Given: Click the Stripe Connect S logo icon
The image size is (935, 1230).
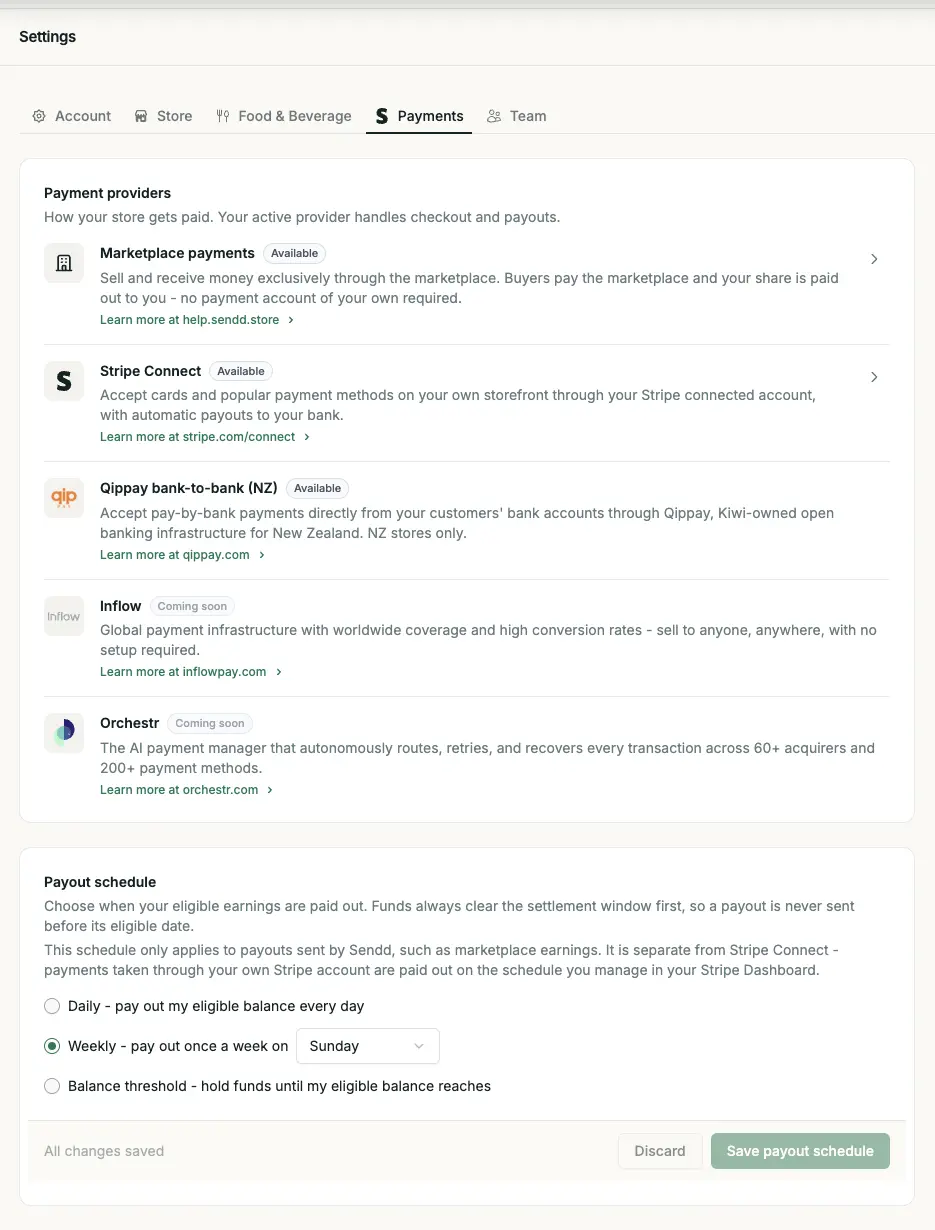Looking at the screenshot, I should pos(64,381).
